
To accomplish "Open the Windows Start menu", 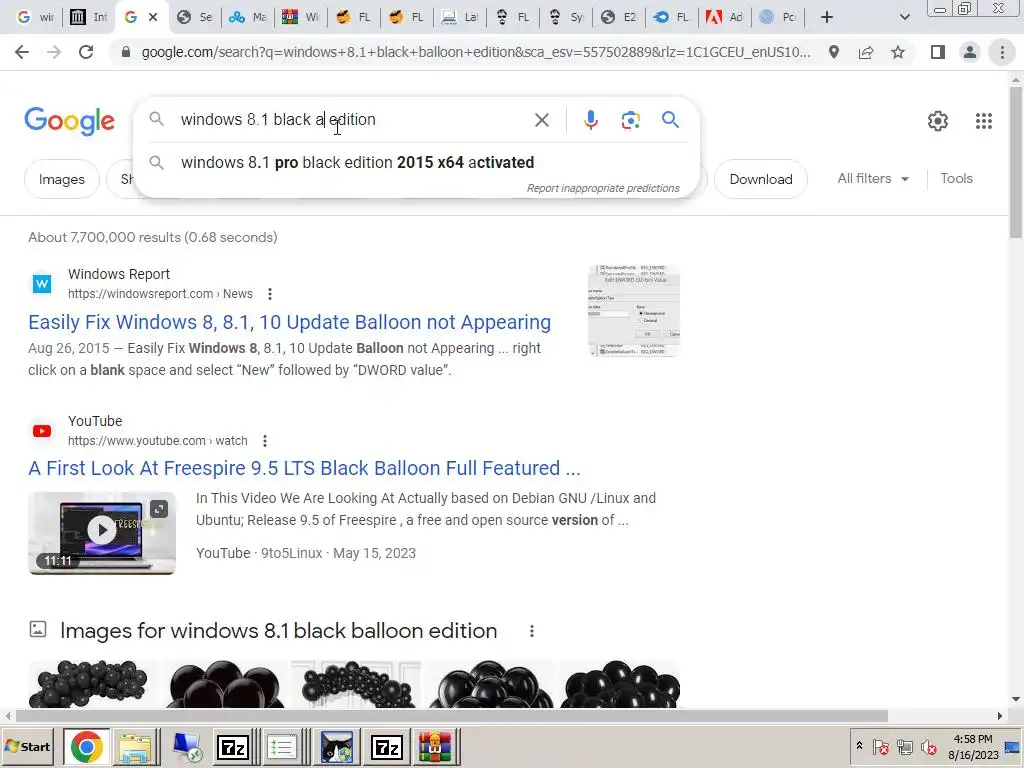I will [x=28, y=747].
